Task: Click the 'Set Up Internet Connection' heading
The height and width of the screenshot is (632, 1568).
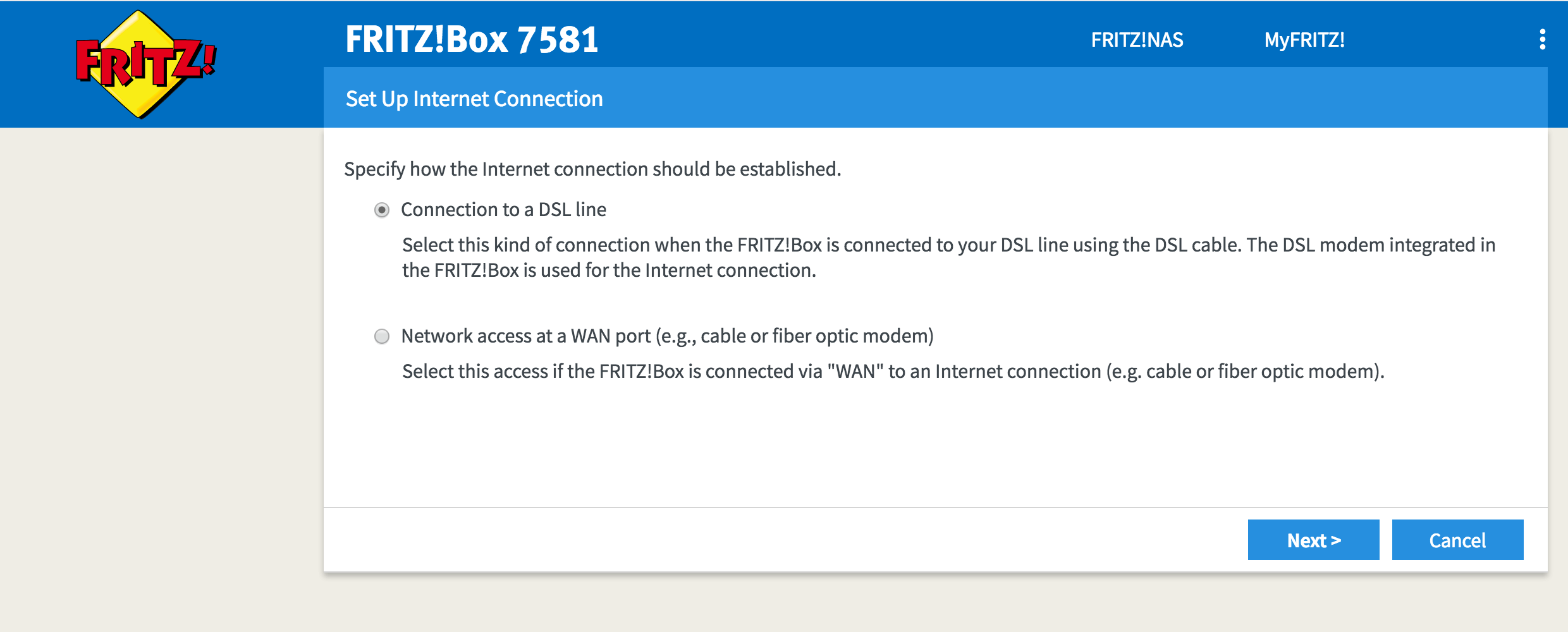Action: coord(474,99)
